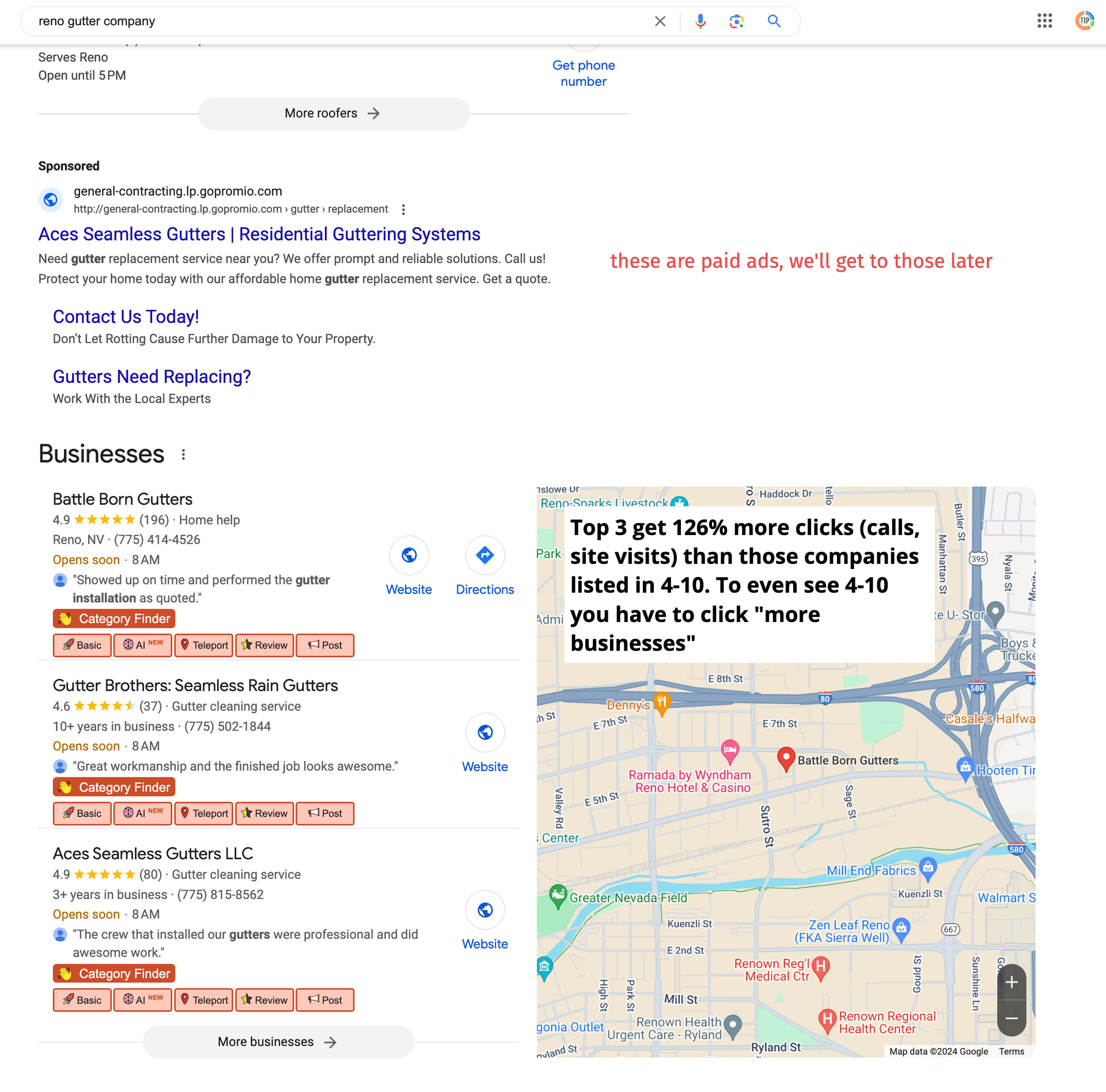Open the account profile avatar
1106x1092 pixels.
pos(1085,21)
